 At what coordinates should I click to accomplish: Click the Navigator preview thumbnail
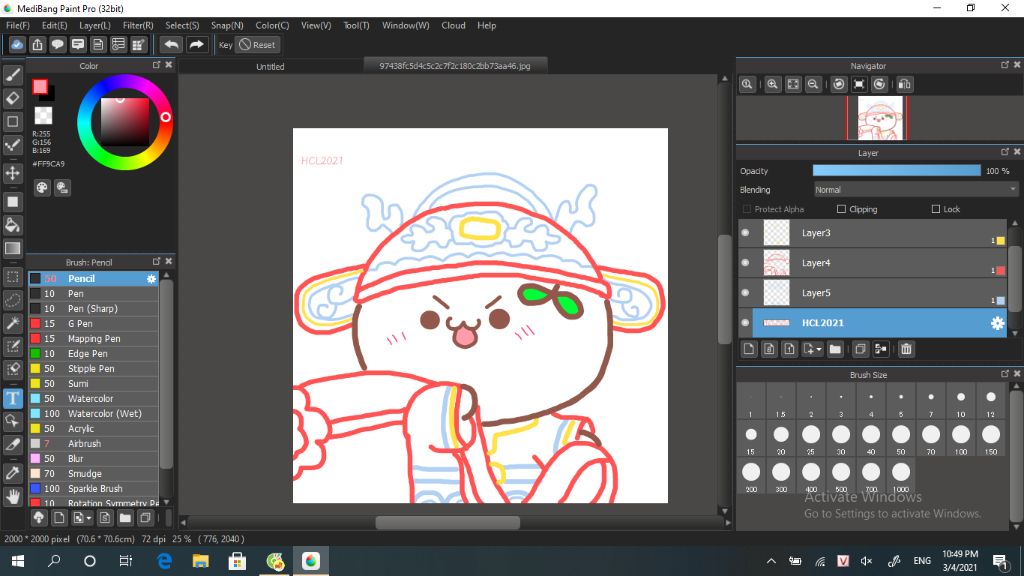tap(880, 118)
